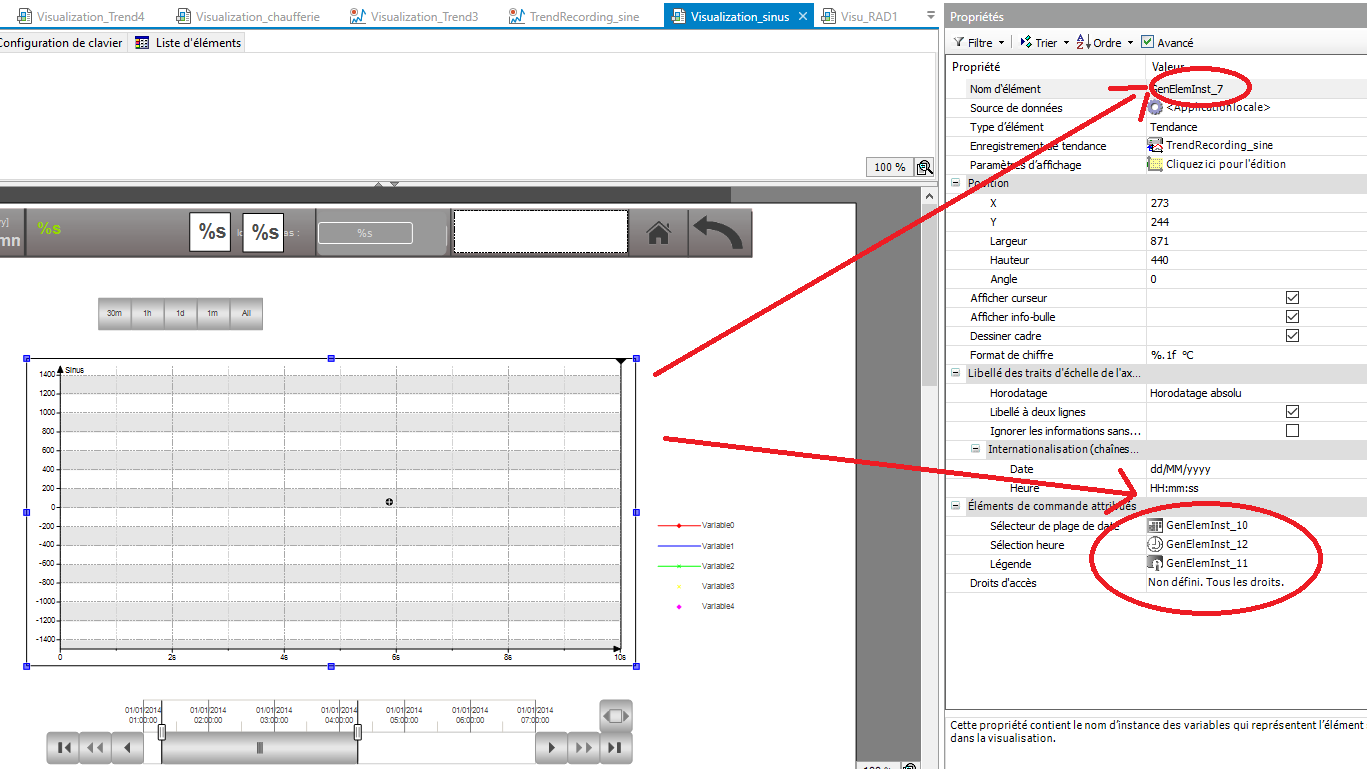The width and height of the screenshot is (1367, 769).
Task: Click the fast-rewind double arrow button
Action: (94, 747)
